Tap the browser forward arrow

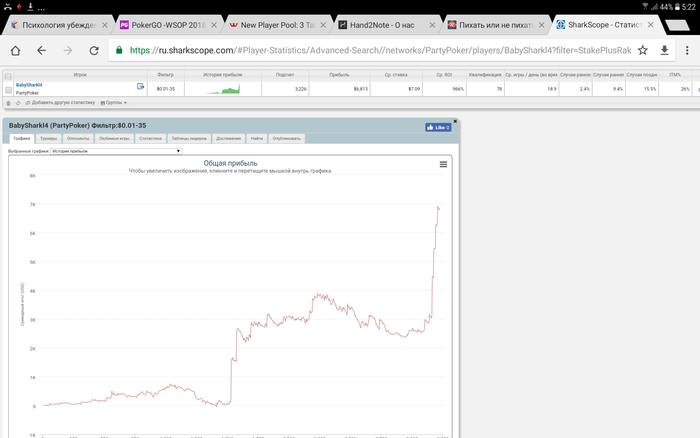point(67,50)
